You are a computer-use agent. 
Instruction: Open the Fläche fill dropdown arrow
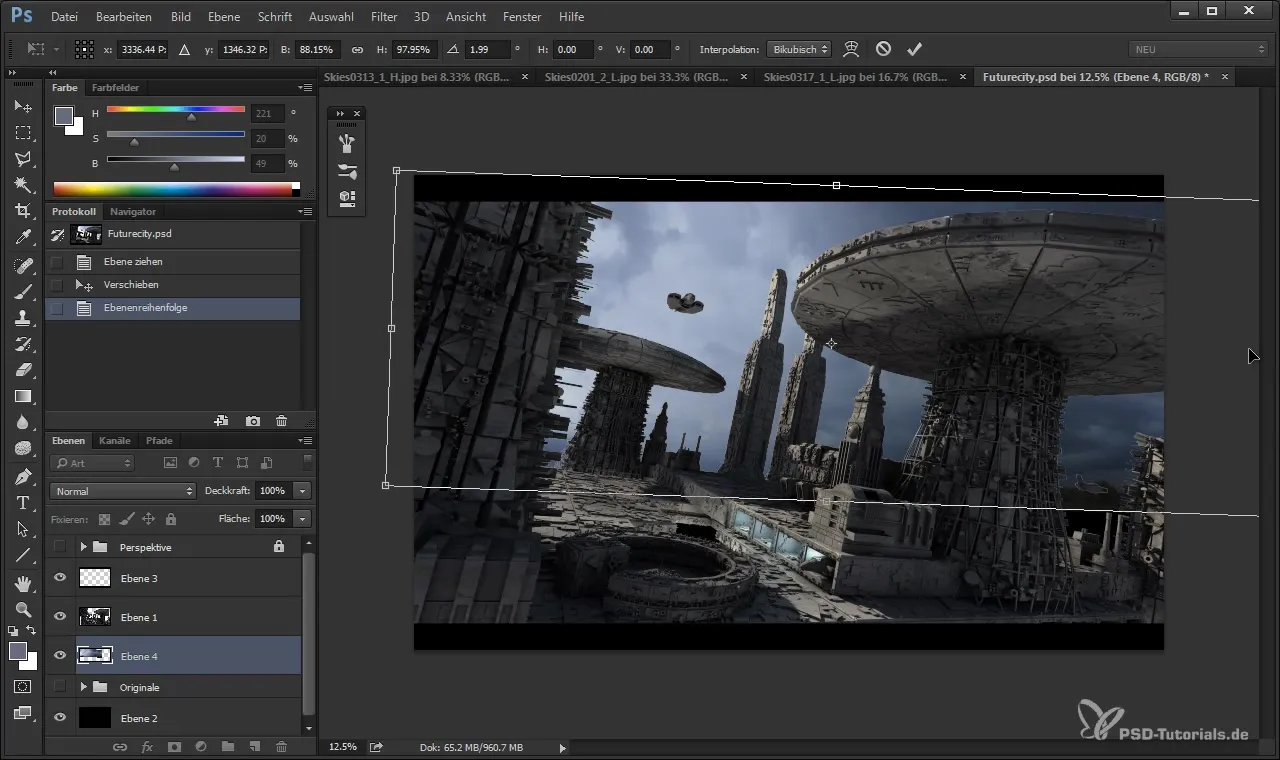pos(303,519)
